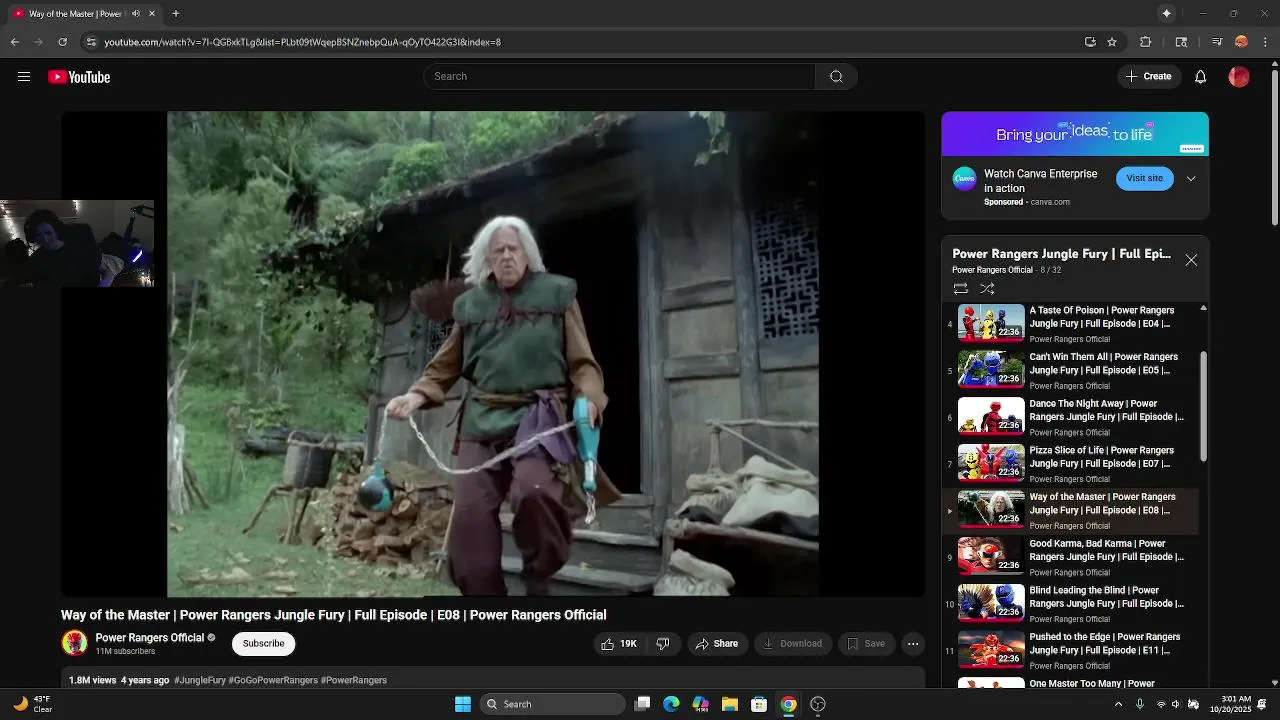
Task: Dislike the video with thumbs down
Action: pos(663,644)
